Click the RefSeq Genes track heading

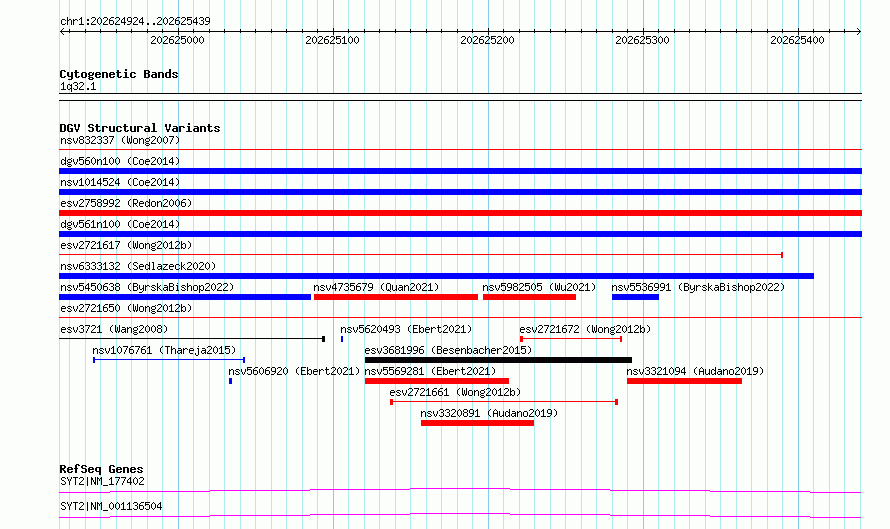click(101, 469)
